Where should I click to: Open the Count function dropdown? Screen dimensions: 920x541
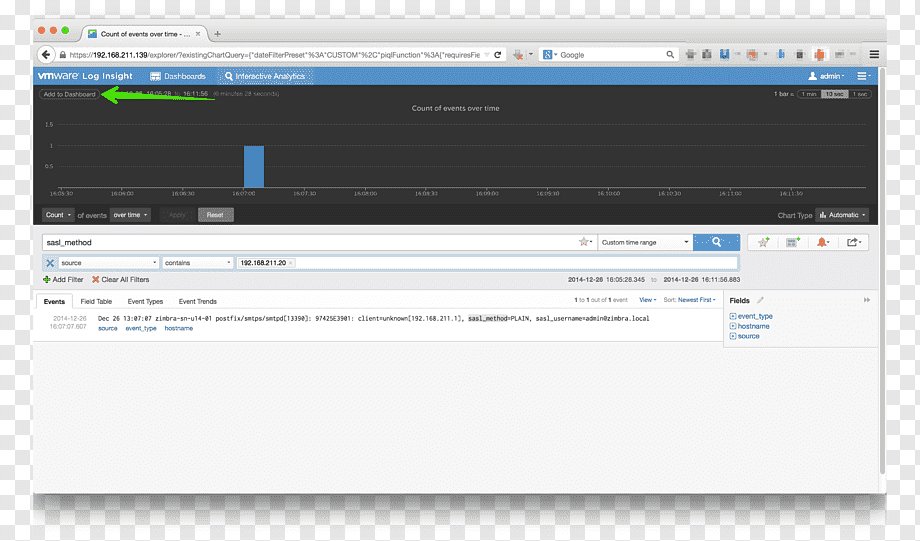point(58,215)
